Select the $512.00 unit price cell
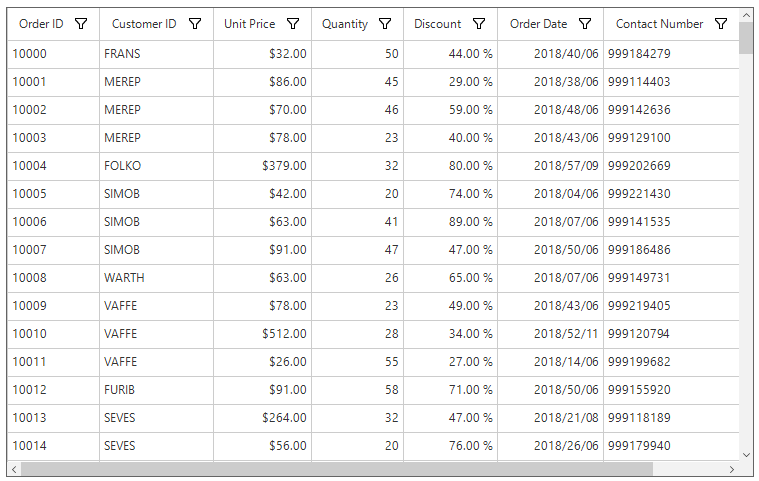Image resolution: width=759 pixels, height=481 pixels. click(x=262, y=334)
